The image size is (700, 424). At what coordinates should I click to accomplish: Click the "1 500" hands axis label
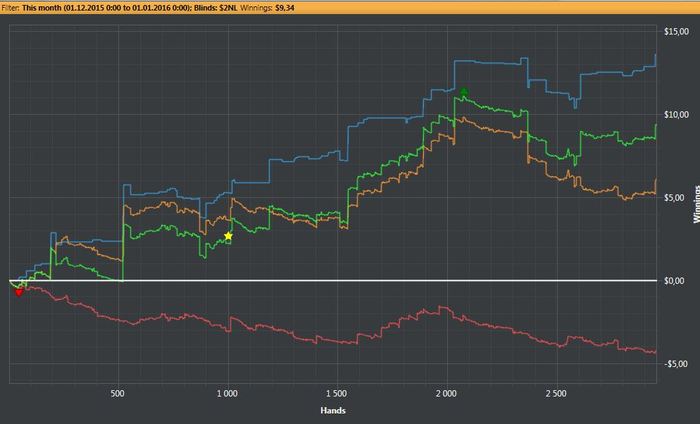tap(336, 394)
